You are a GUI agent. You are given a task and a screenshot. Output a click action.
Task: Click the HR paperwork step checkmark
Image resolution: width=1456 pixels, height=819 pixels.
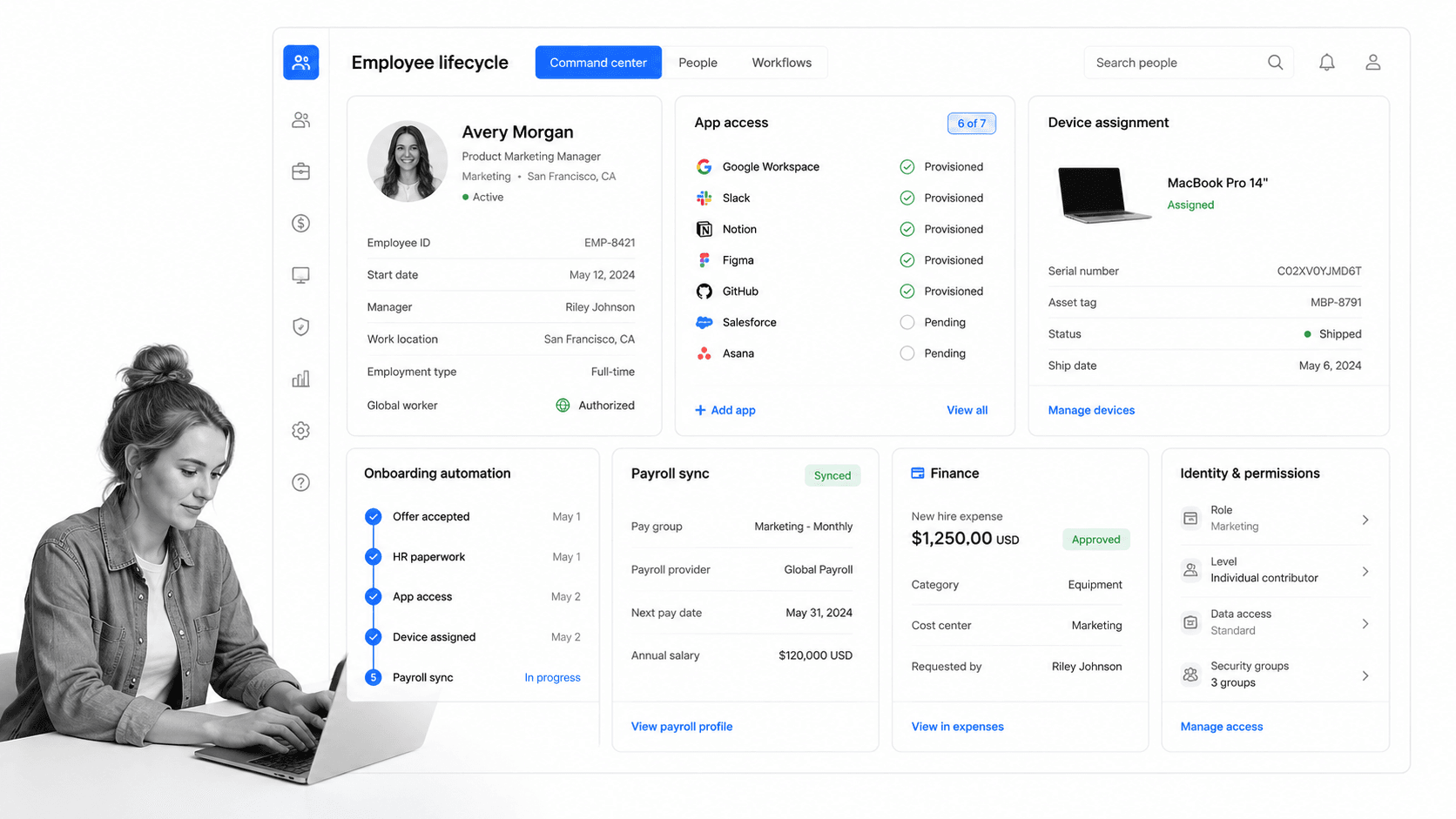click(x=373, y=557)
